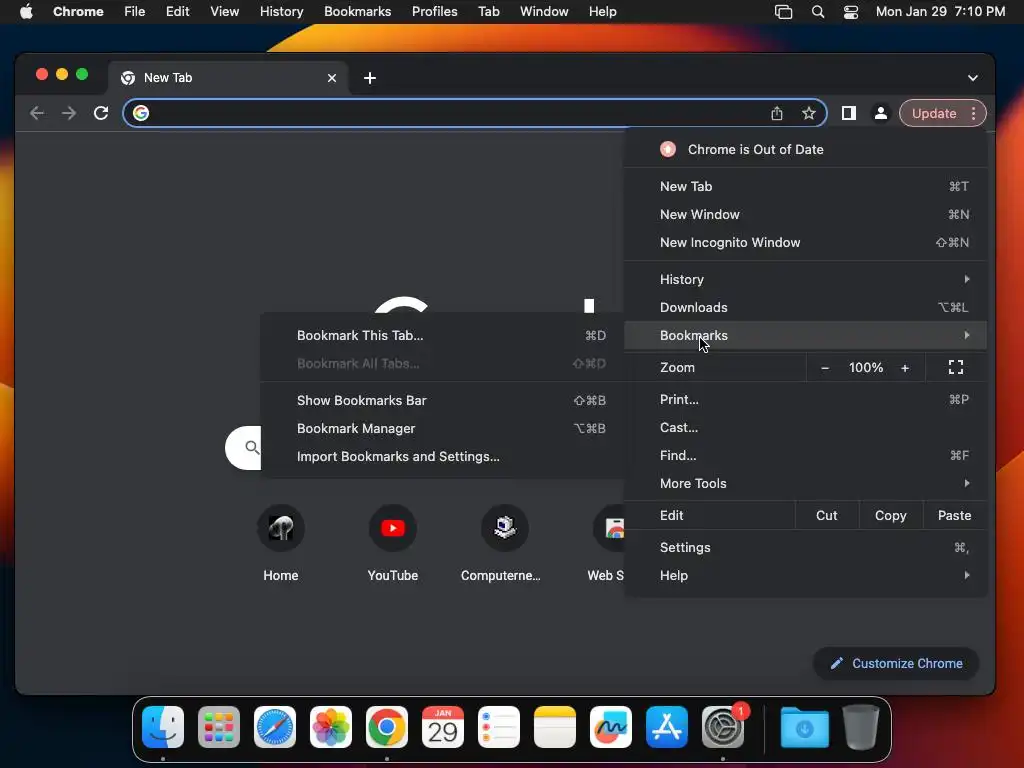Click the forward navigation arrow
Screen dimensions: 1024x768
(69, 113)
